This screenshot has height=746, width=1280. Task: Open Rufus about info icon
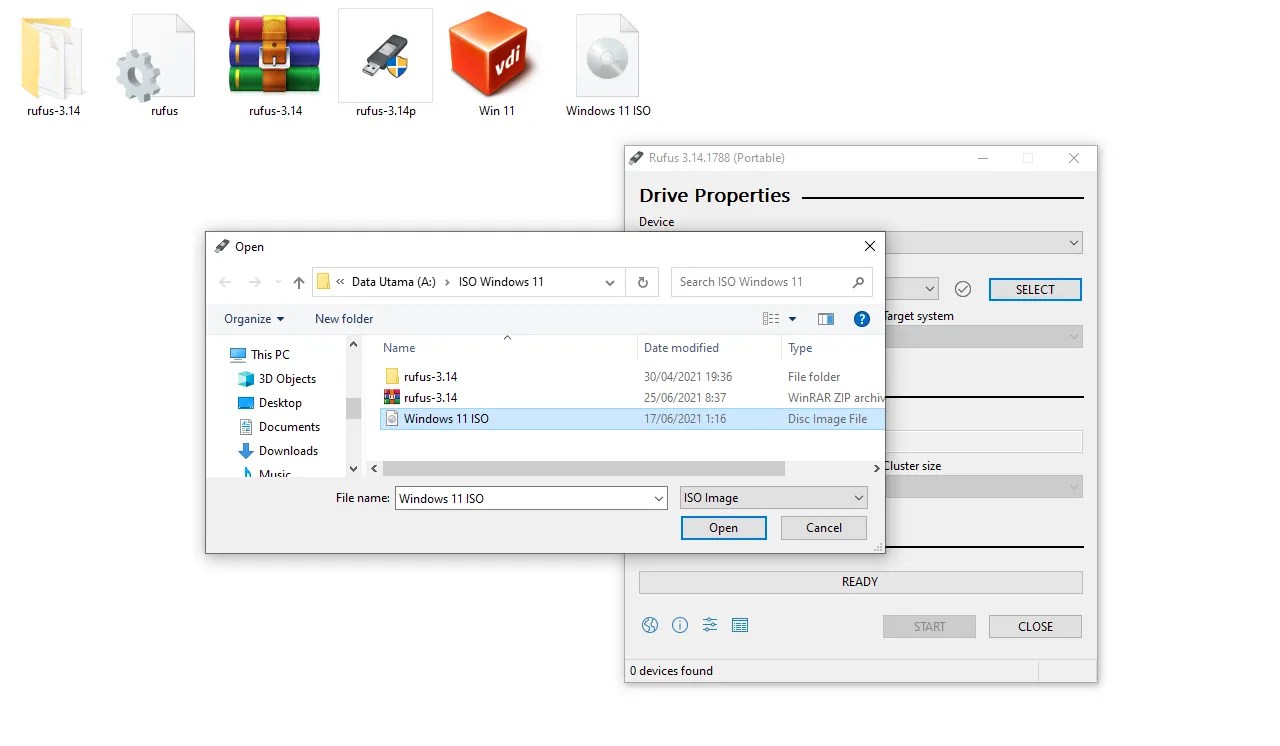(680, 625)
